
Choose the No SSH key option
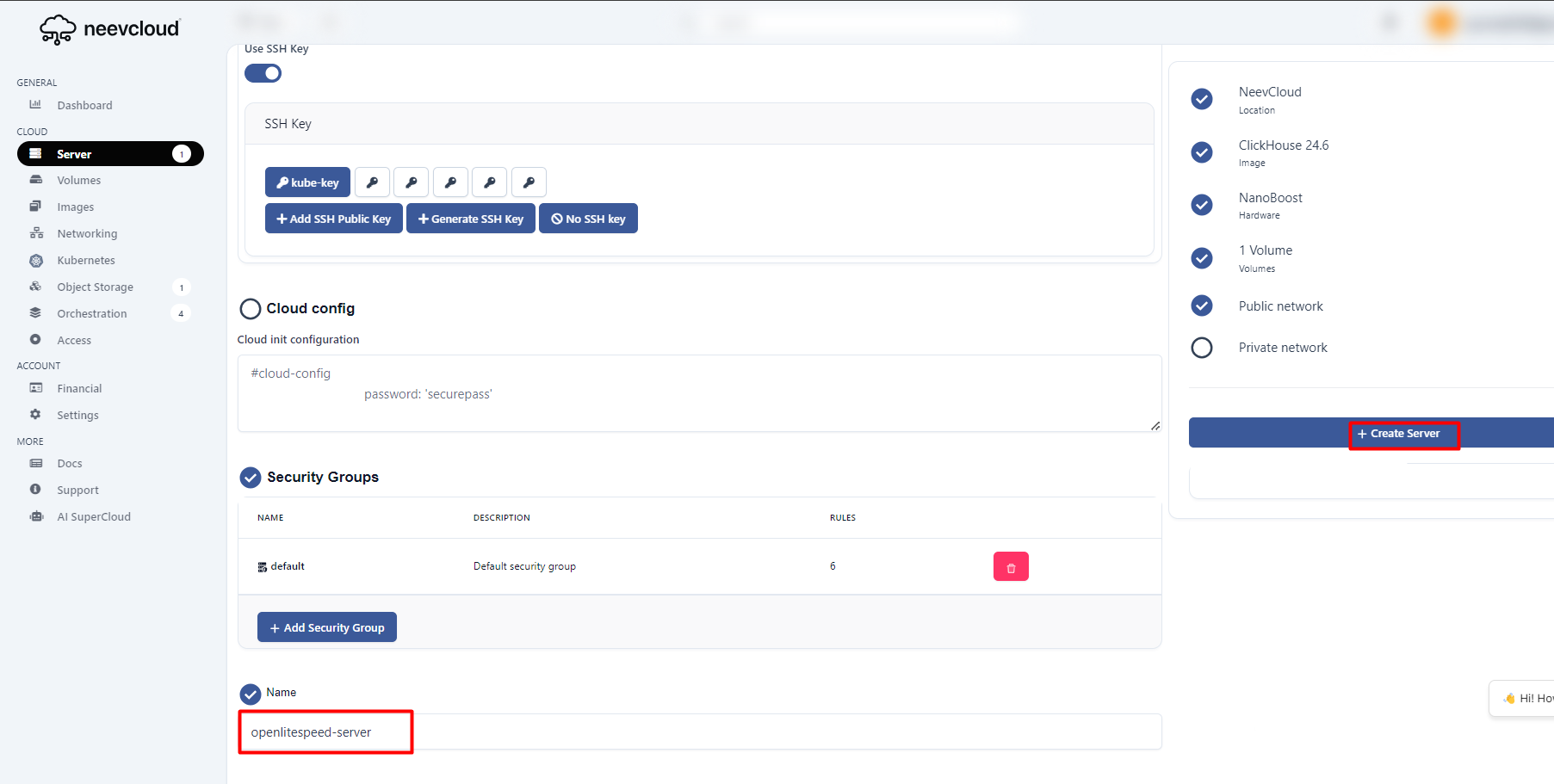[x=588, y=219]
